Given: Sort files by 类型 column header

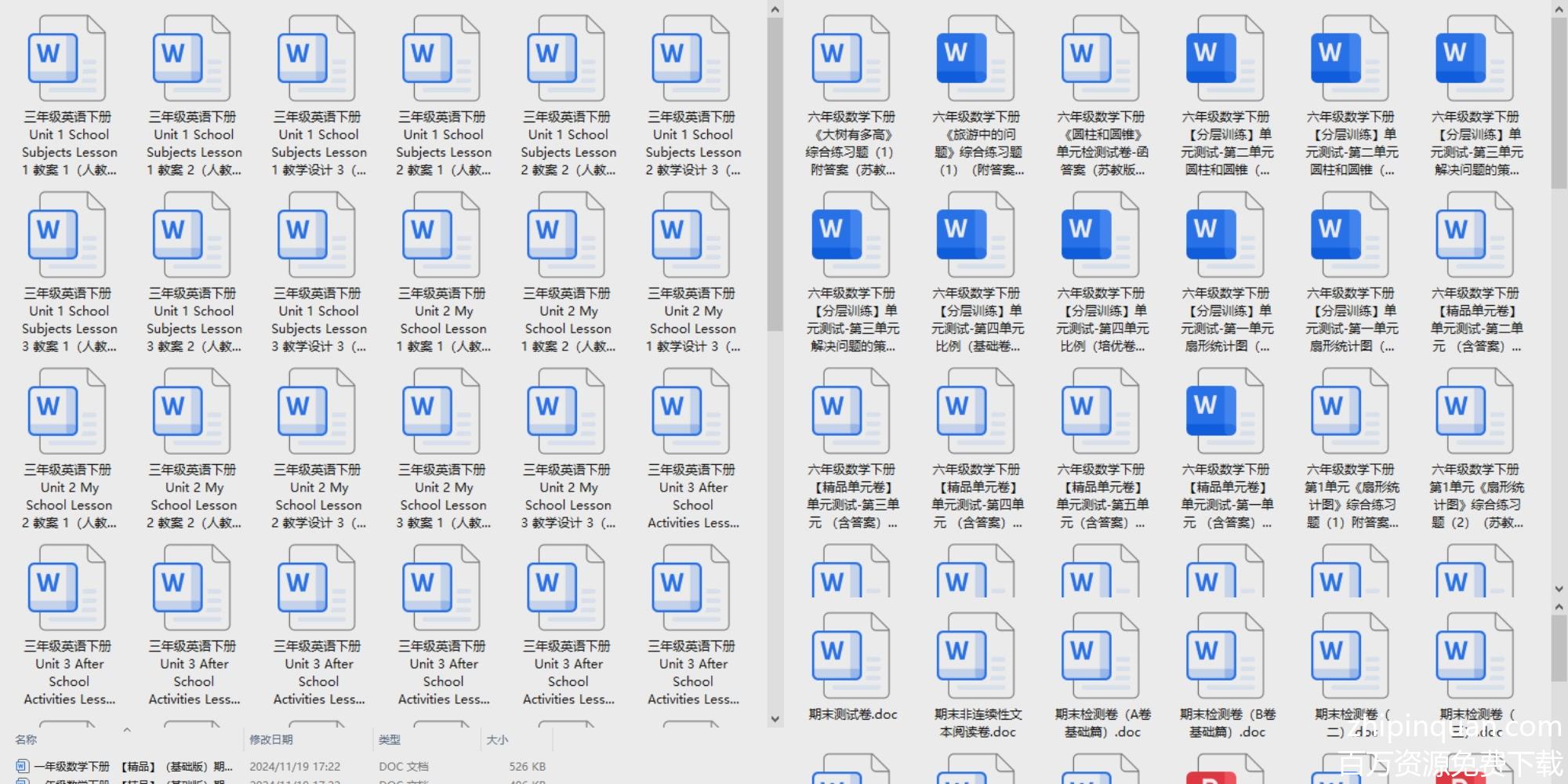Looking at the screenshot, I should 390,739.
